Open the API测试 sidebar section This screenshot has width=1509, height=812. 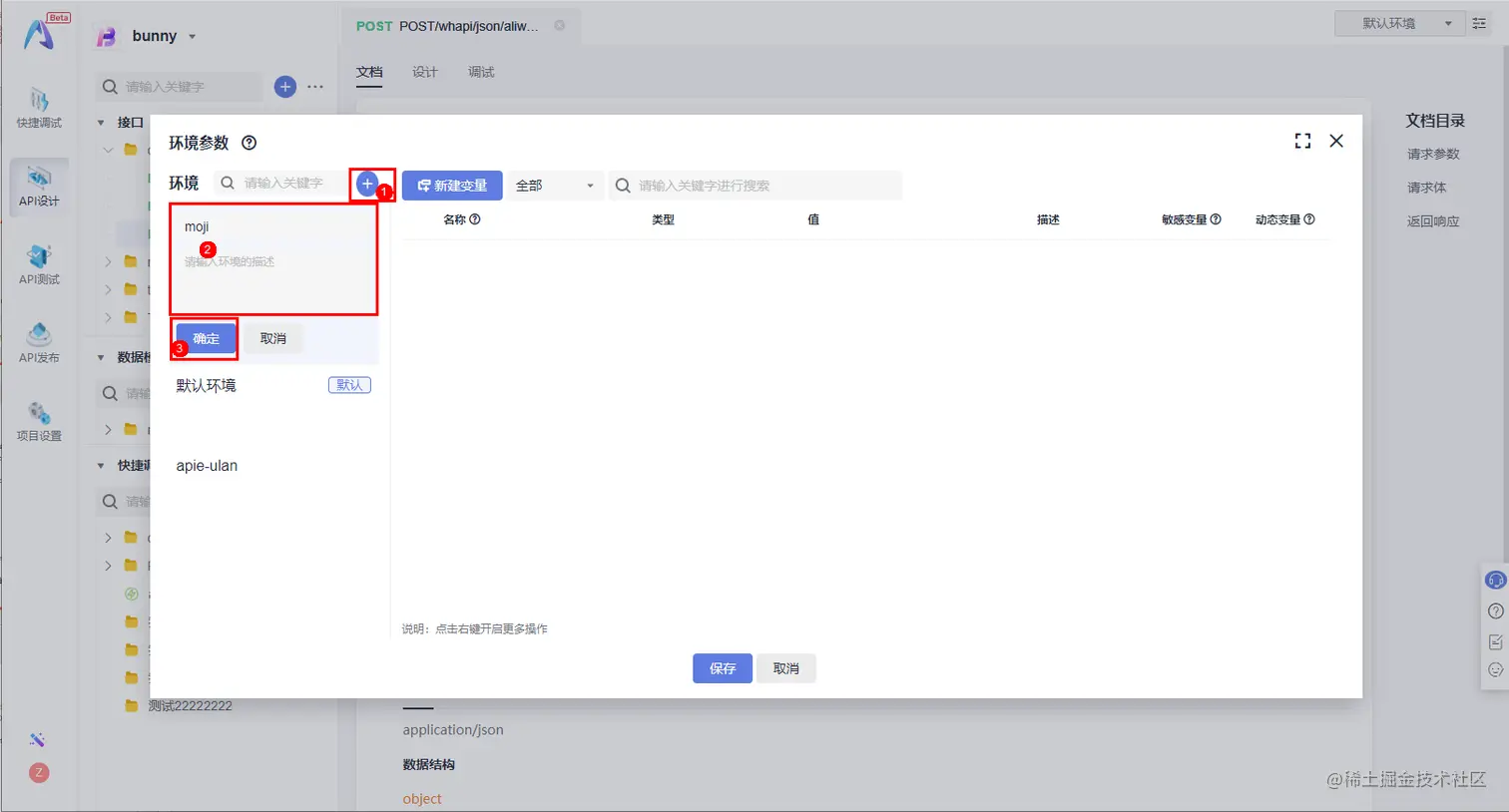click(39, 265)
